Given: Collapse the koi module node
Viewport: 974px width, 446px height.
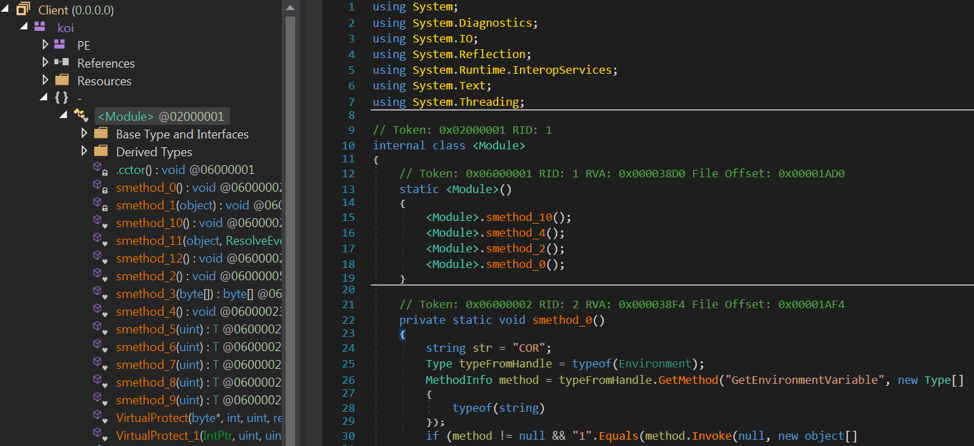Looking at the screenshot, I should pos(24,27).
